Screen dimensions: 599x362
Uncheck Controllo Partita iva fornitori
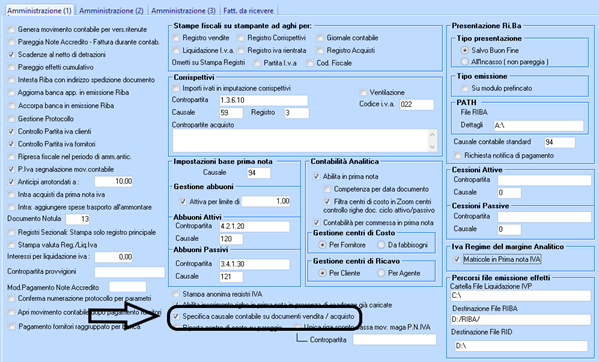11,144
